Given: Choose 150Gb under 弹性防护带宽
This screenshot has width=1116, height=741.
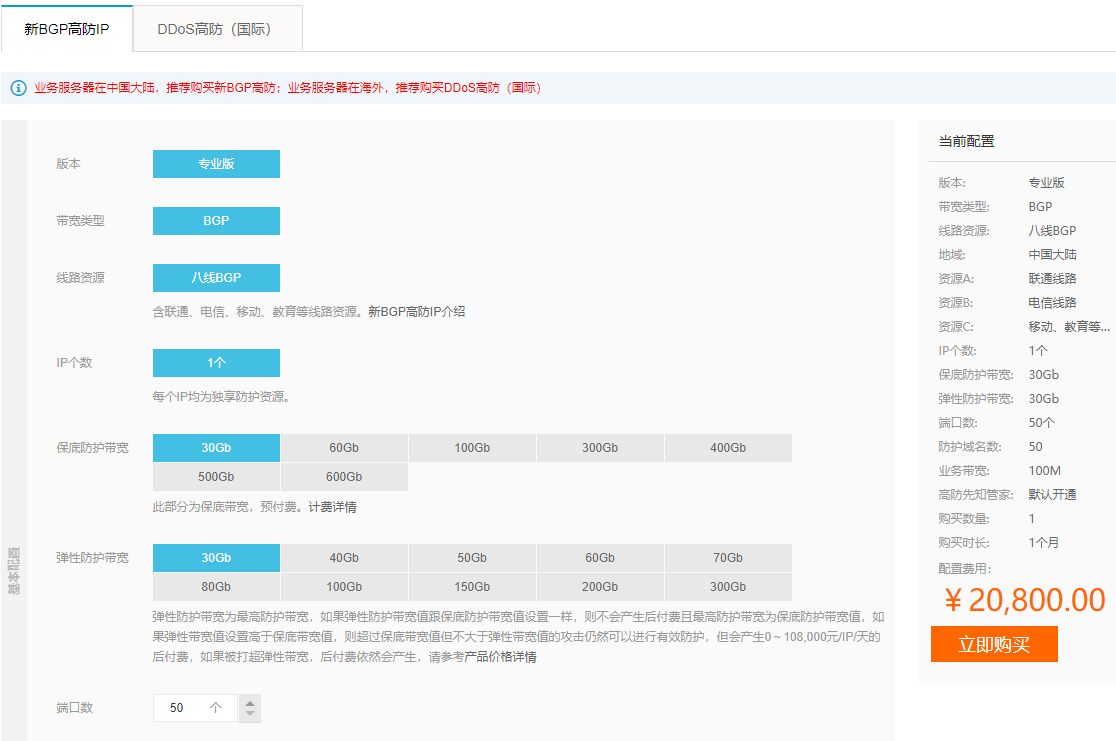Looking at the screenshot, I should 472,587.
